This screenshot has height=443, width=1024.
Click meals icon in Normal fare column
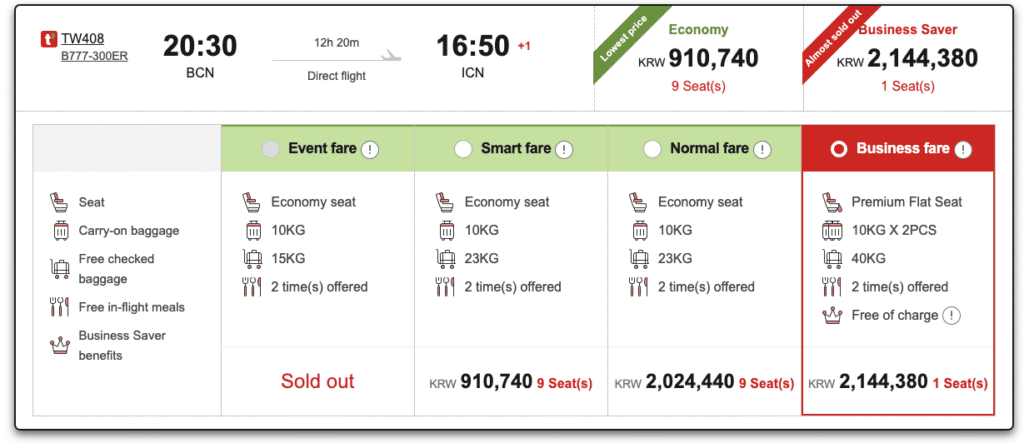click(x=638, y=287)
